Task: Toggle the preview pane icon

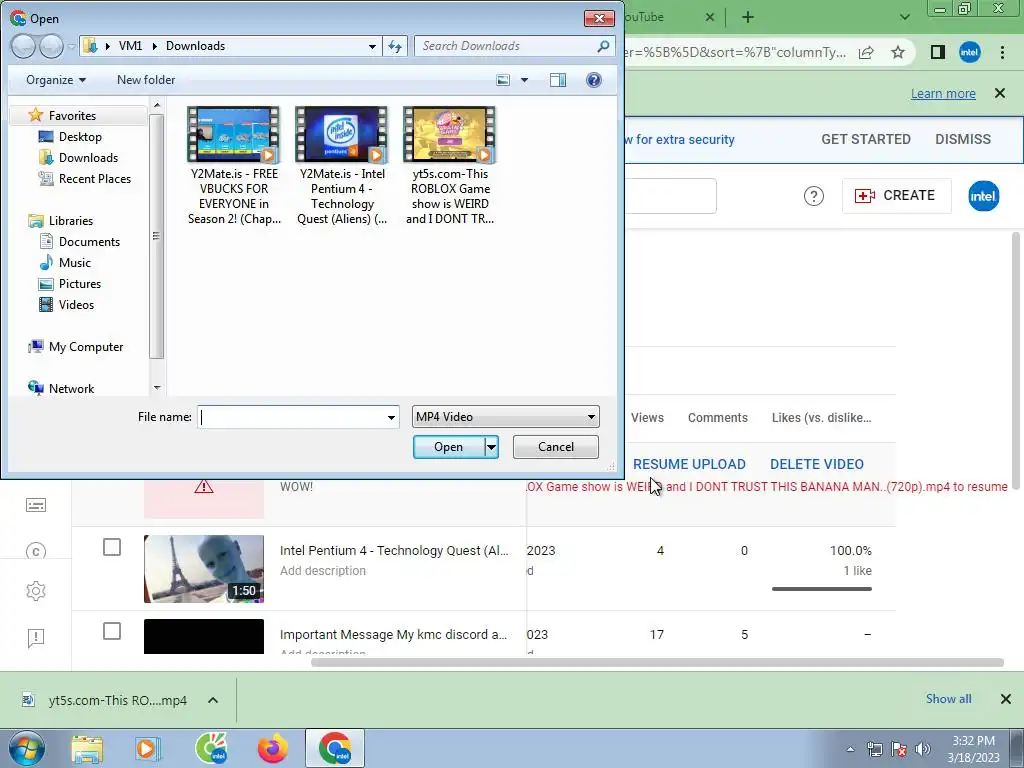Action: [x=558, y=80]
